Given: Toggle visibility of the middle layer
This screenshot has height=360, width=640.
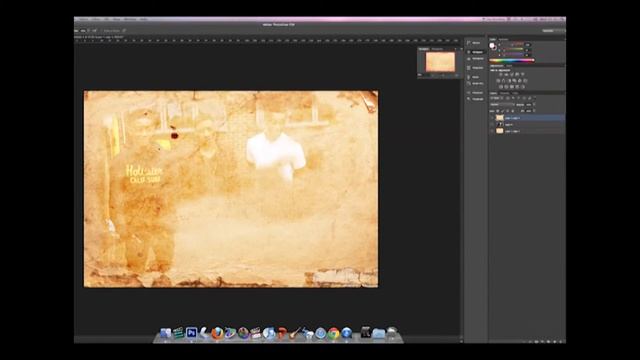Looking at the screenshot, I should pos(492,124).
